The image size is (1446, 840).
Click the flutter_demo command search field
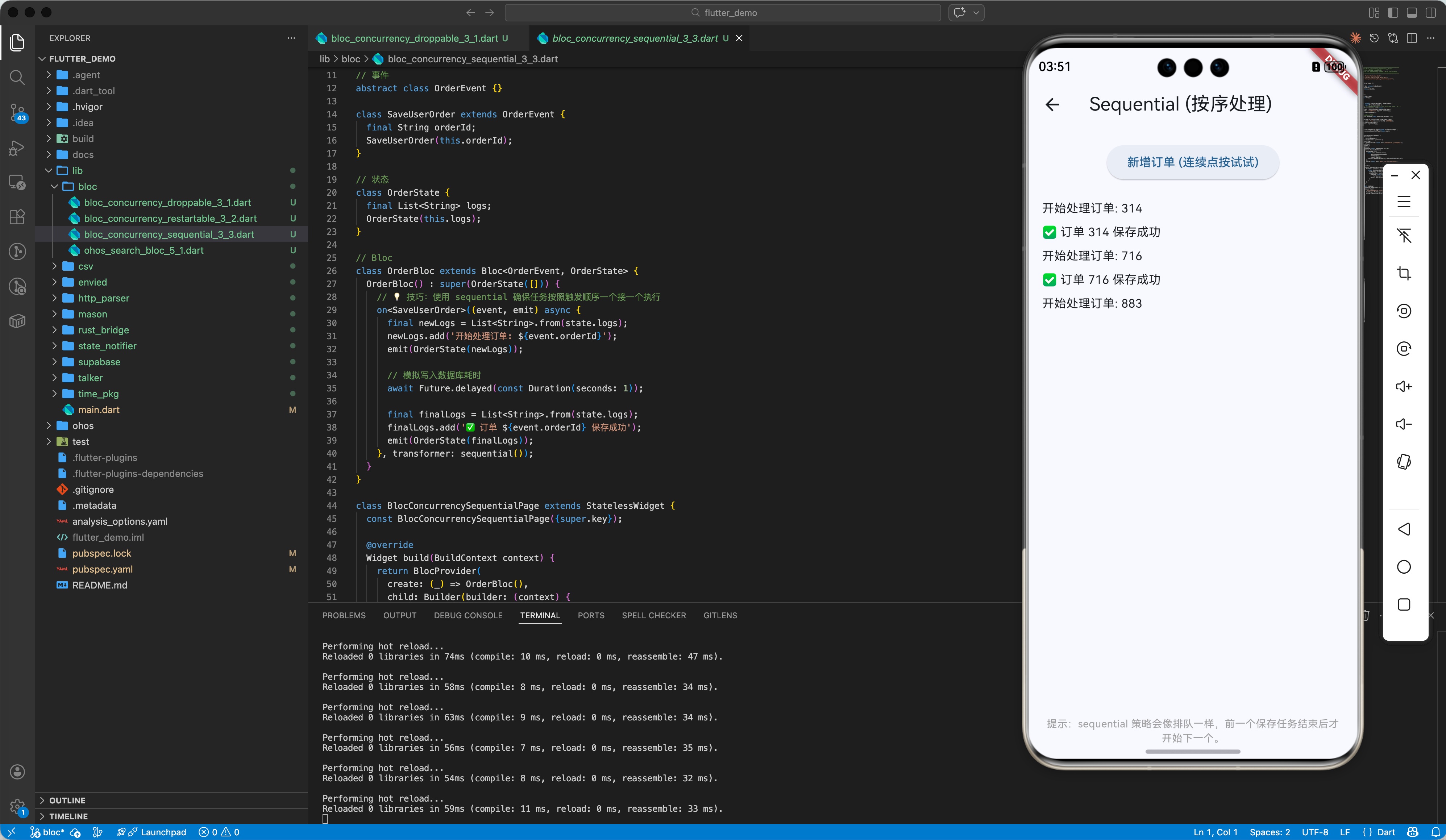click(723, 13)
